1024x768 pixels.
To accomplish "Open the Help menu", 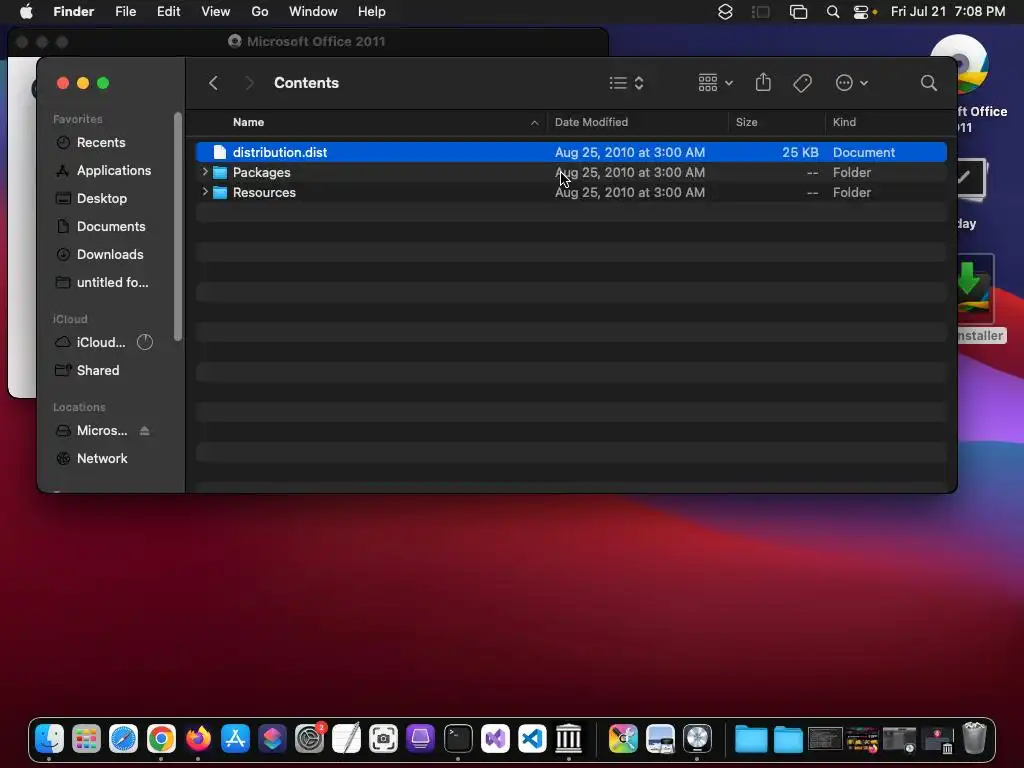I will click(372, 12).
